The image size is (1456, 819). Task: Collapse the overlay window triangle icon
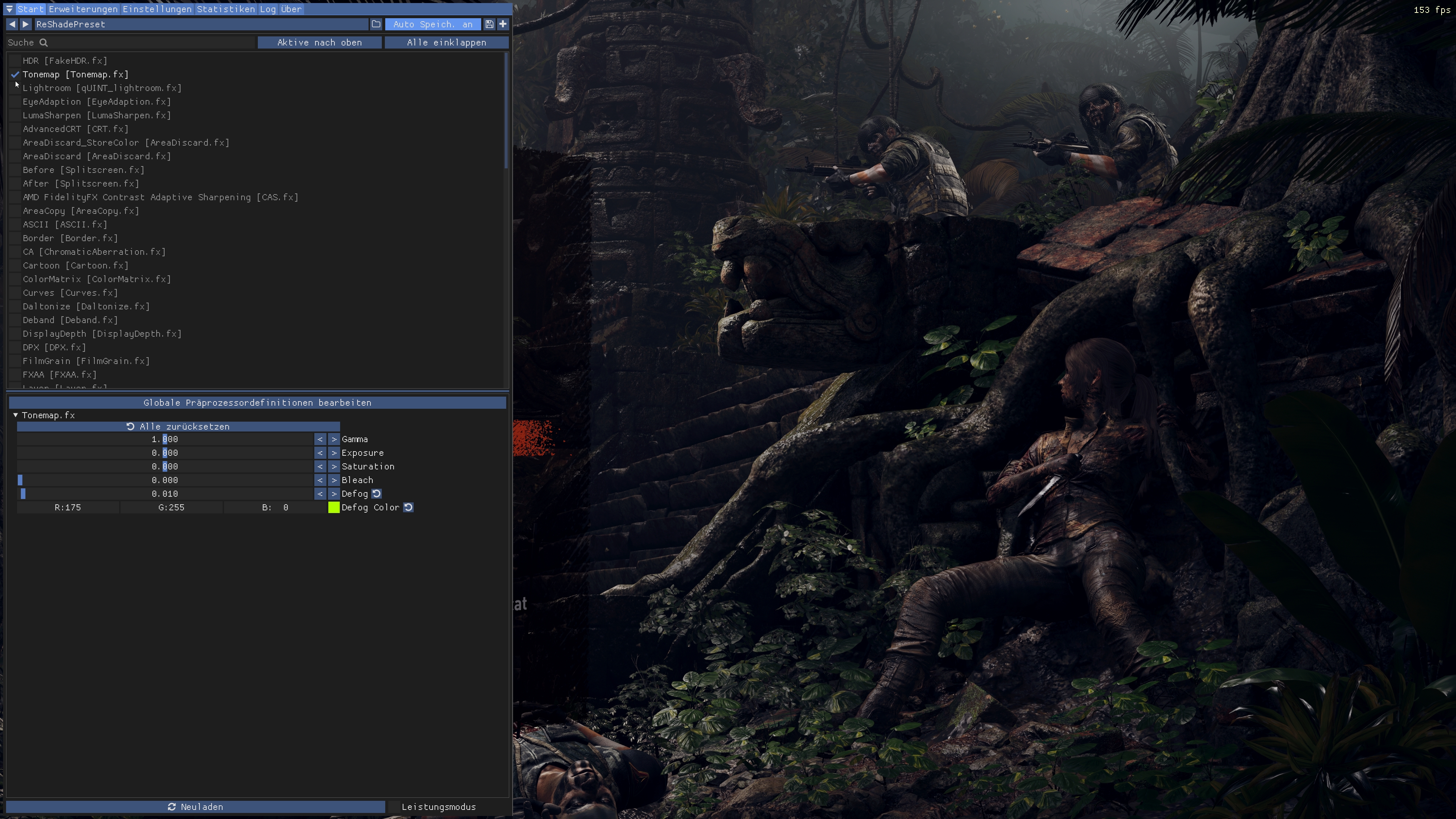(x=9, y=9)
